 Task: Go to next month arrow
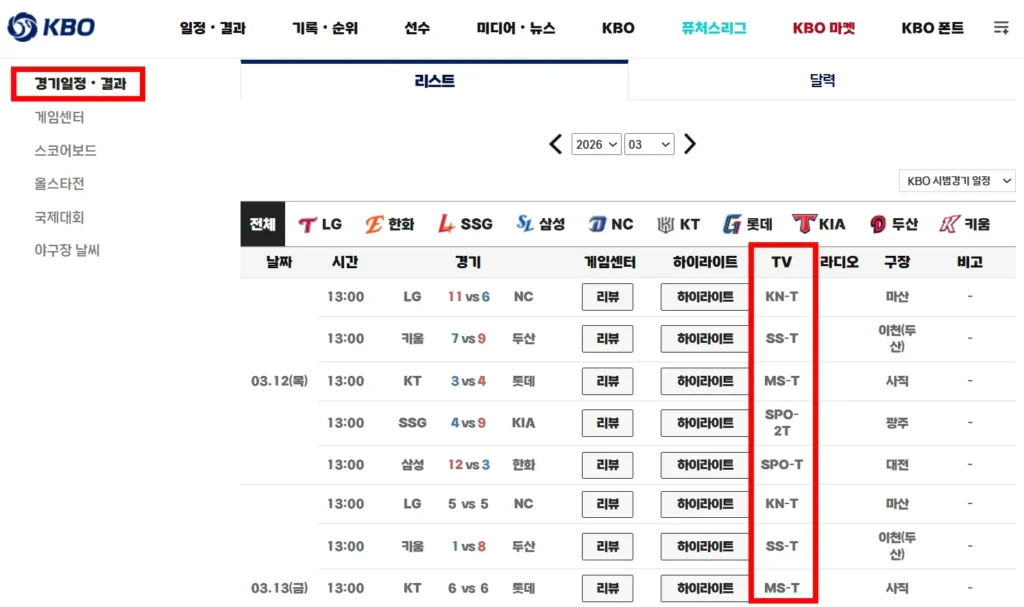[x=690, y=144]
